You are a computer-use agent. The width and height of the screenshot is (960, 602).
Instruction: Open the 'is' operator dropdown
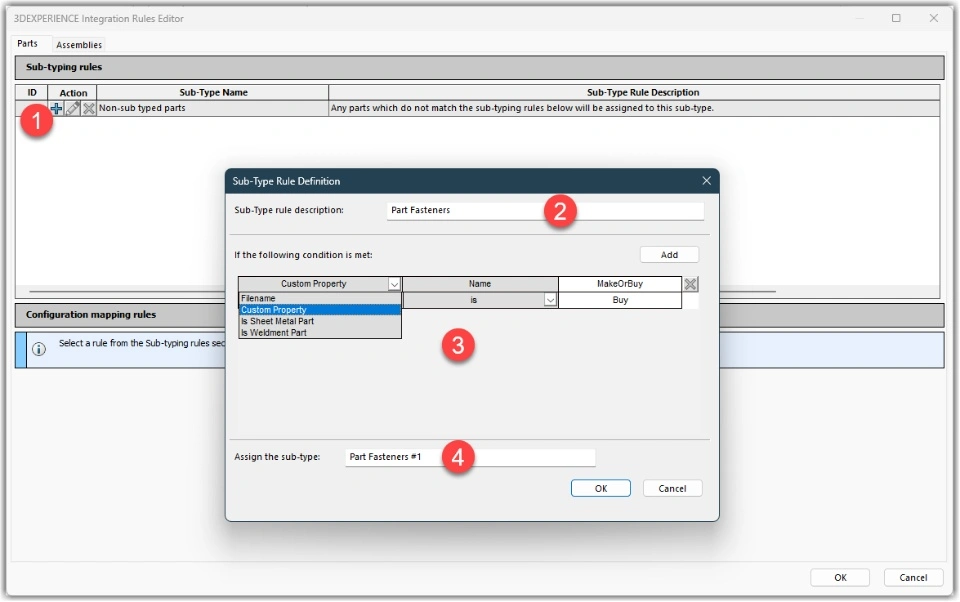point(550,300)
